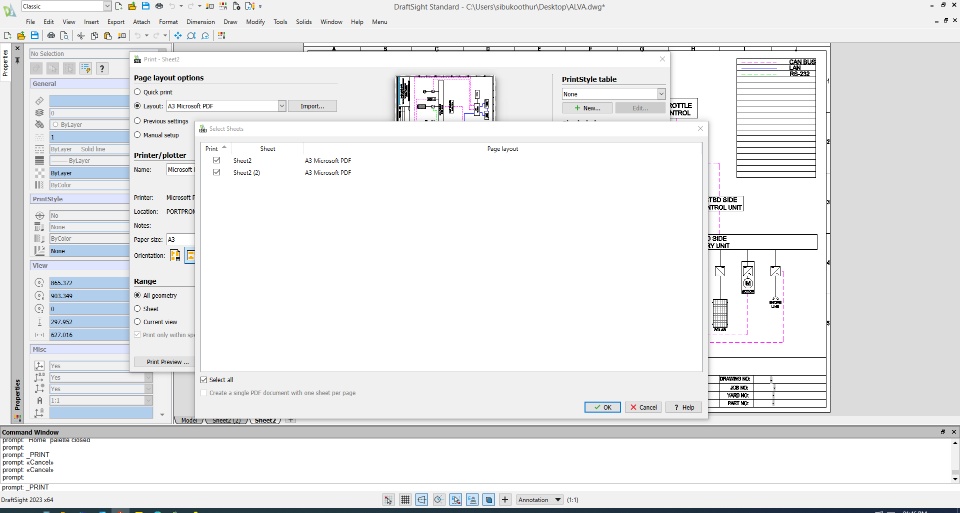960x513 pixels.
Task: Select the Previous settings radio button
Action: click(x=137, y=121)
